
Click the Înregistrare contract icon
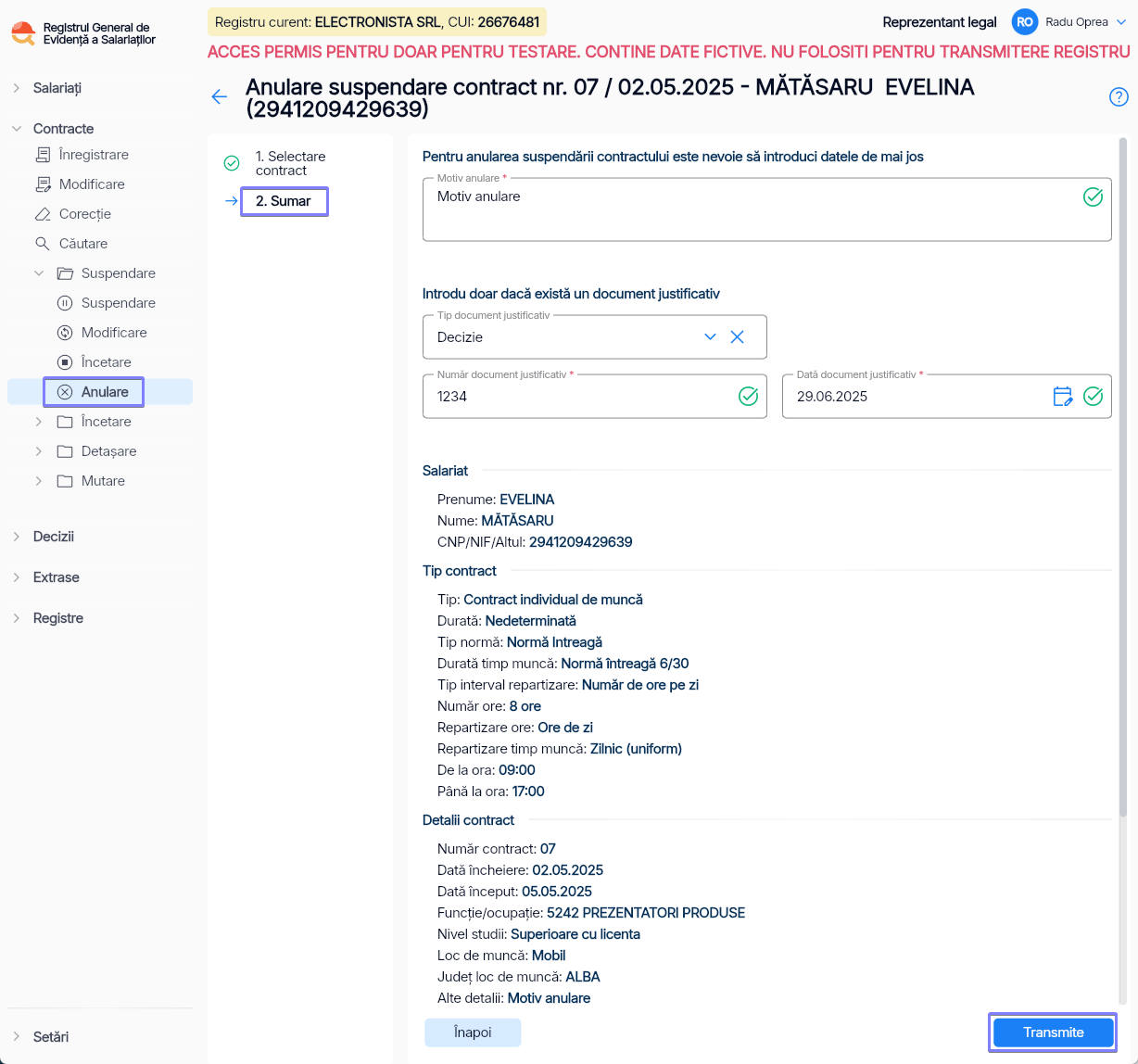click(43, 155)
